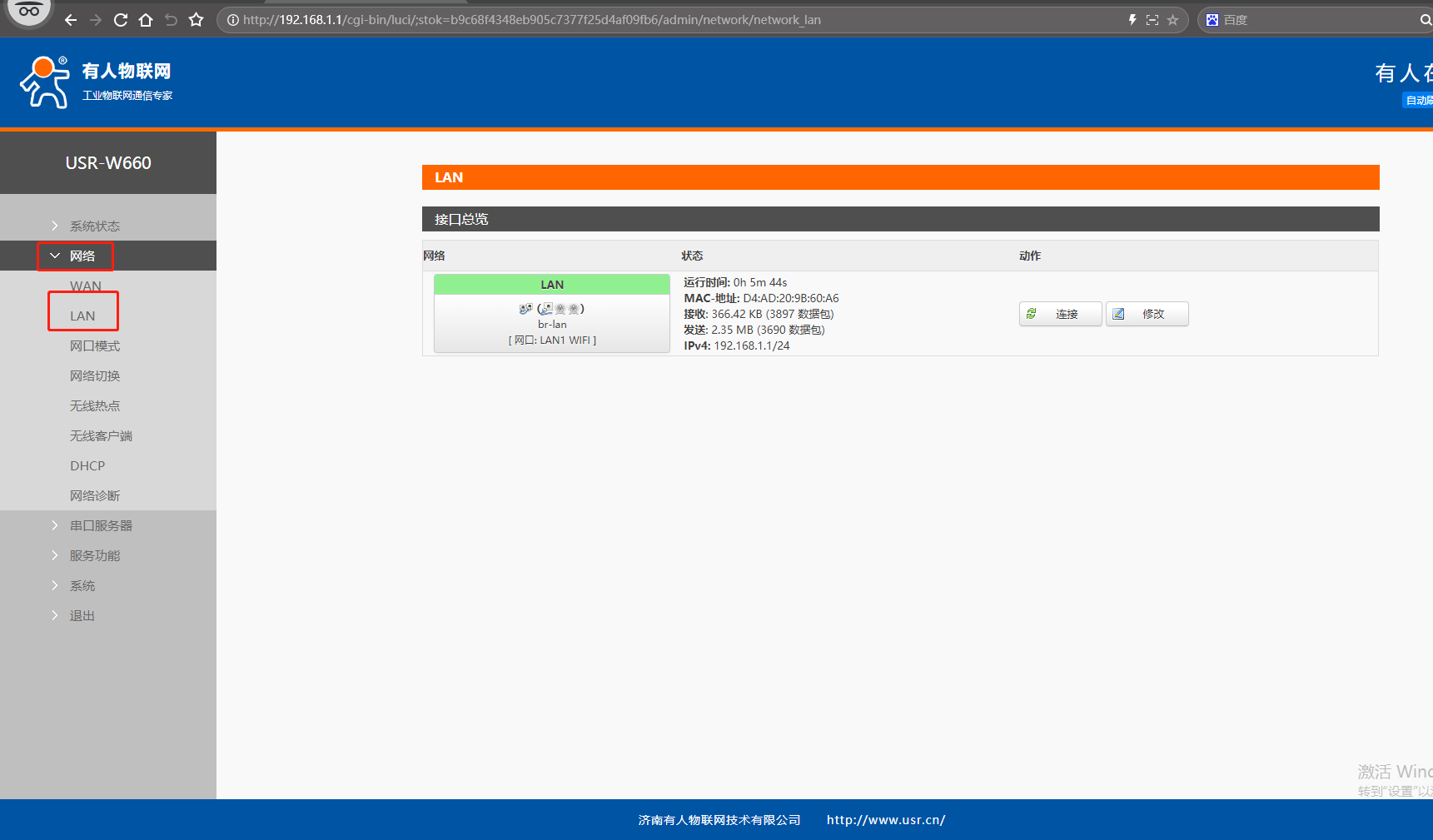Click the search magnifier icon
This screenshot has width=1433, height=840.
click(x=1425, y=20)
